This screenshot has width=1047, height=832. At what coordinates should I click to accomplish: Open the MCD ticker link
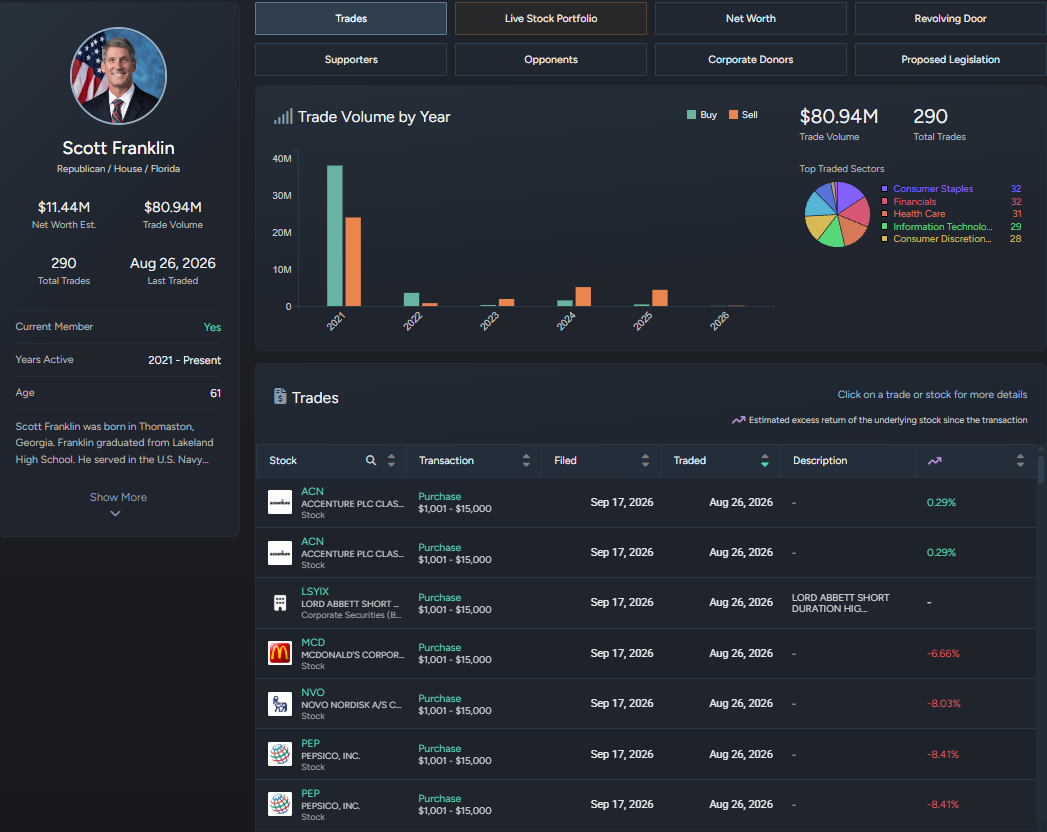[x=312, y=642]
